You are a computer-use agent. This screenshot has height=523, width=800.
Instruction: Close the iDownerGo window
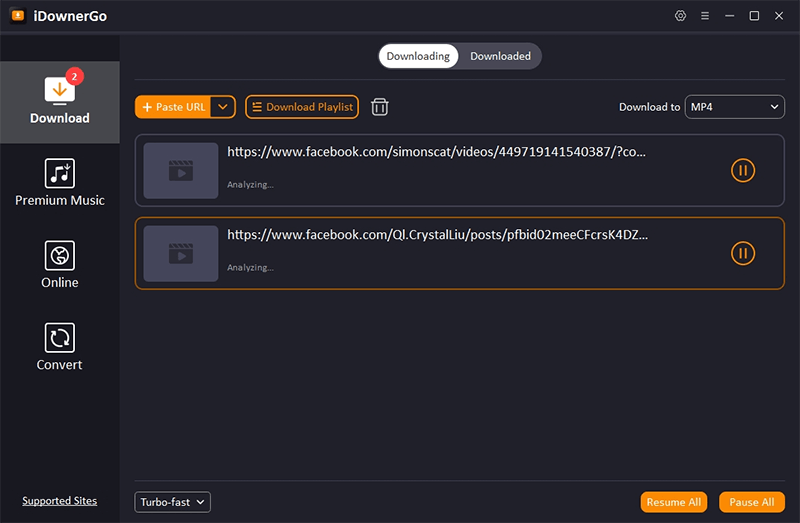(x=779, y=16)
